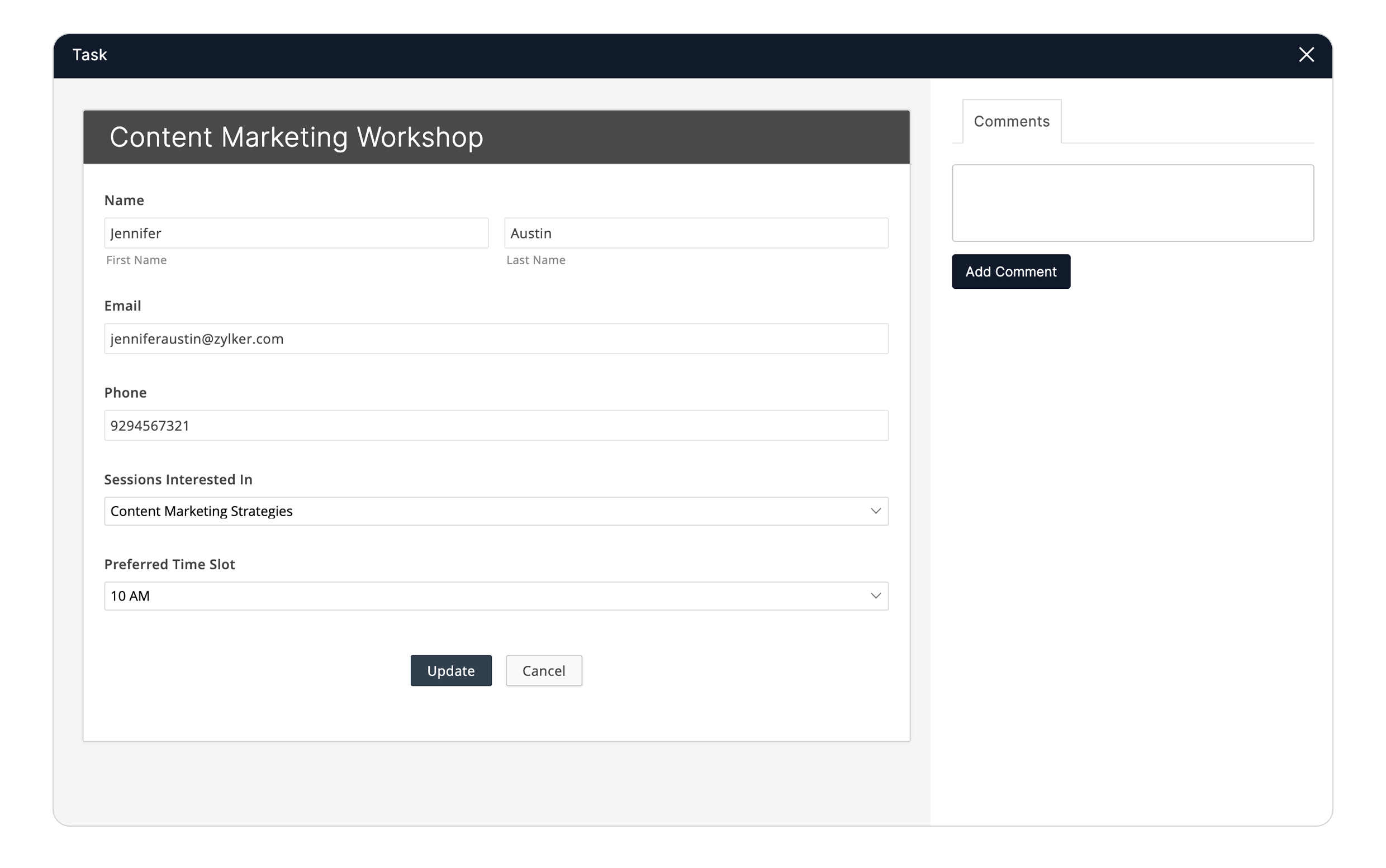This screenshot has width=1386, height=868.
Task: Close the Task dialog with X icon
Action: point(1306,55)
